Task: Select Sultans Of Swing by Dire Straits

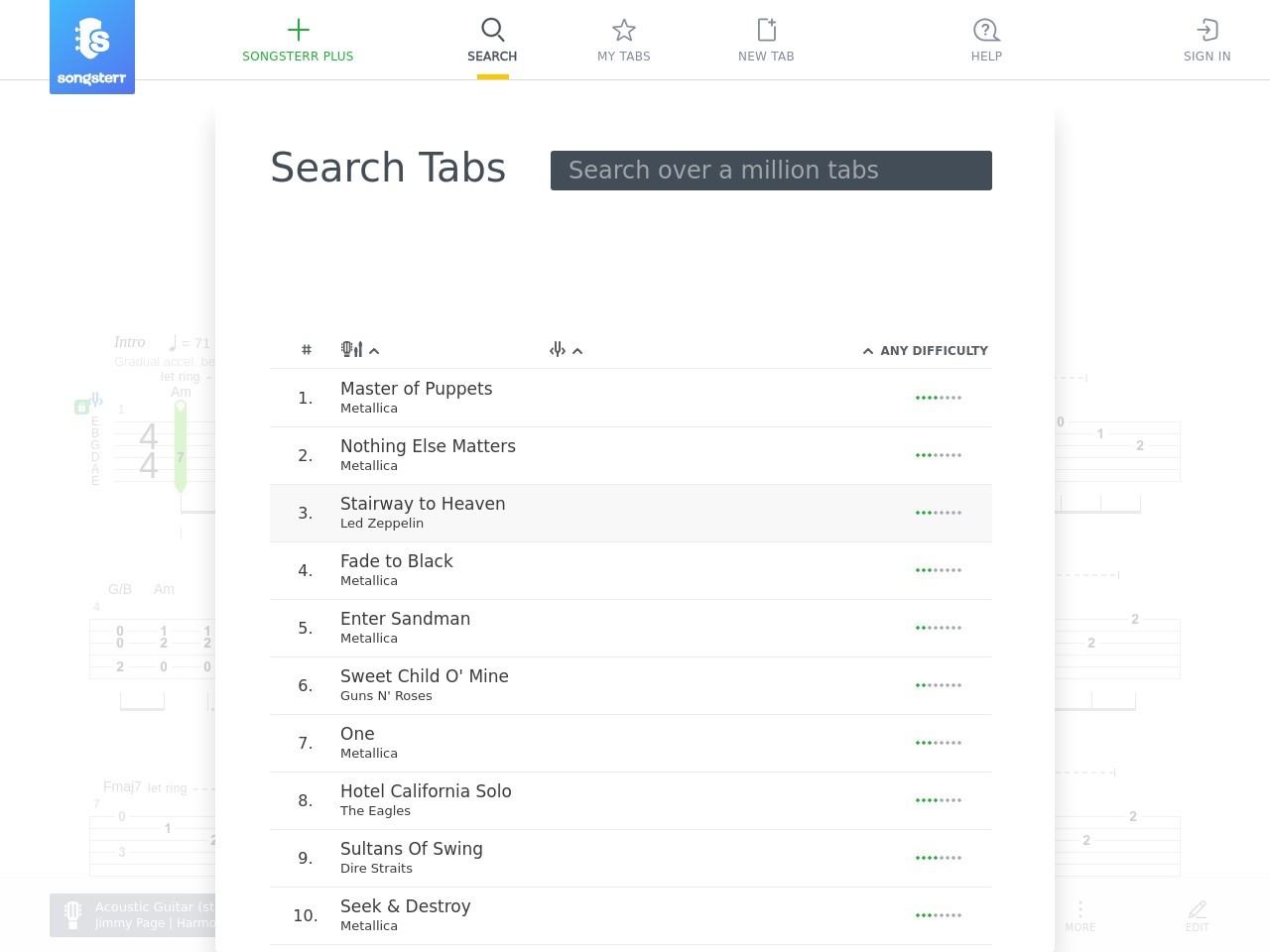Action: point(631,858)
